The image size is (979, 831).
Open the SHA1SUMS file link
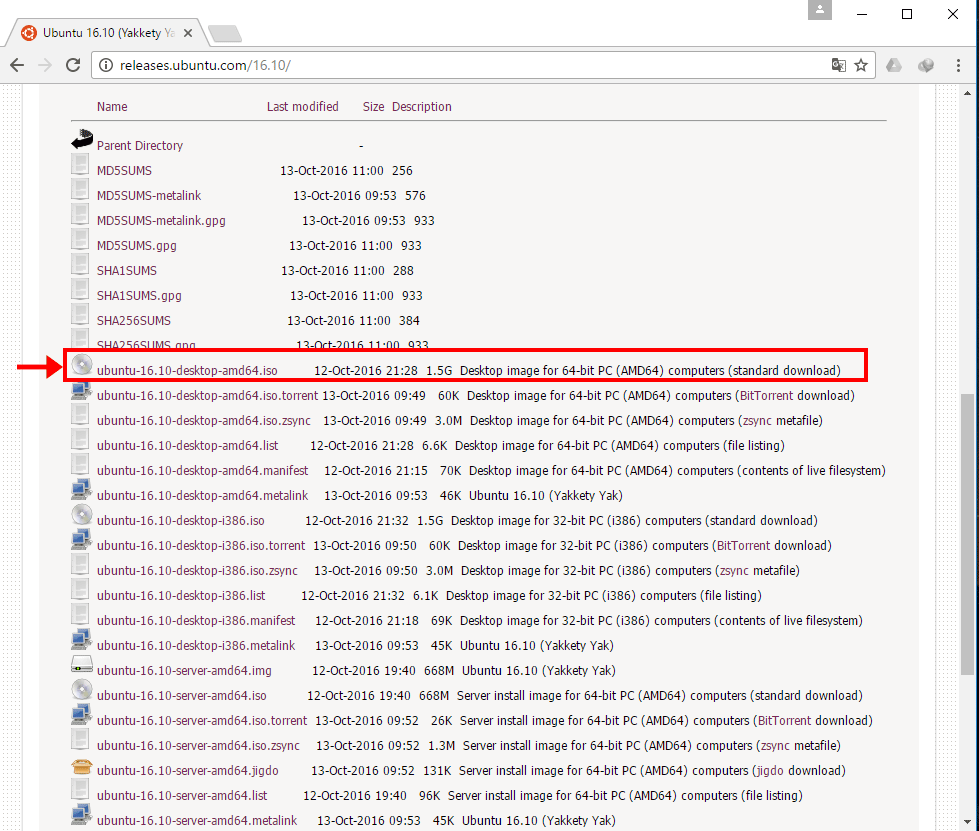tap(127, 270)
